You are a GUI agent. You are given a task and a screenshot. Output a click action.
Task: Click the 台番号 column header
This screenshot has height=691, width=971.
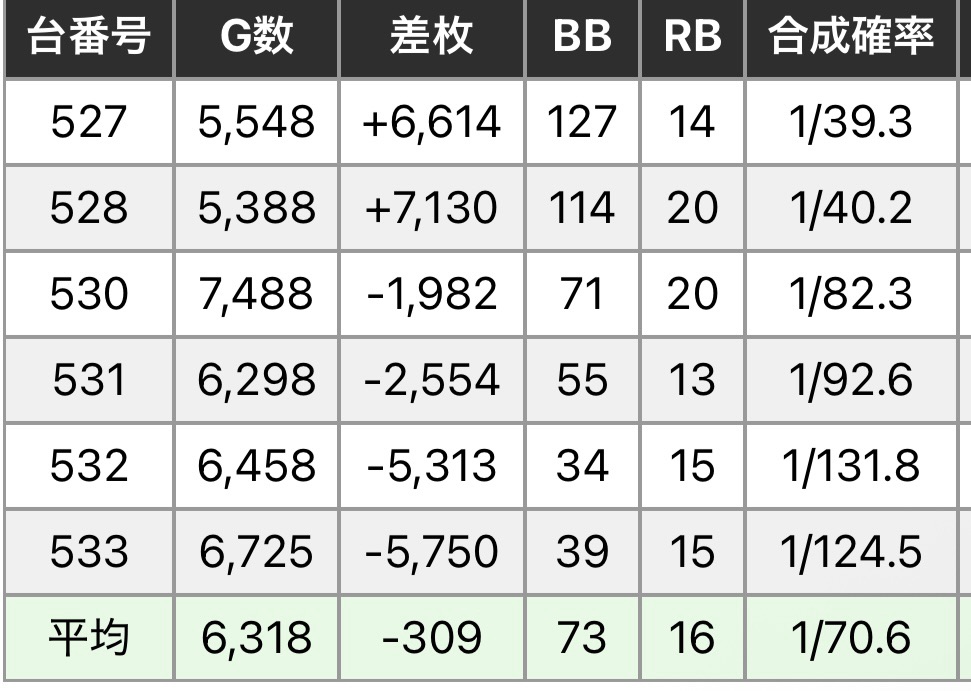[x=88, y=38]
